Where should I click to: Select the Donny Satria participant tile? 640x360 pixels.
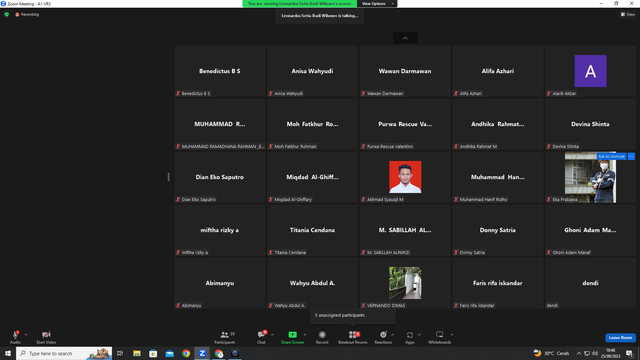pyautogui.click(x=498, y=230)
